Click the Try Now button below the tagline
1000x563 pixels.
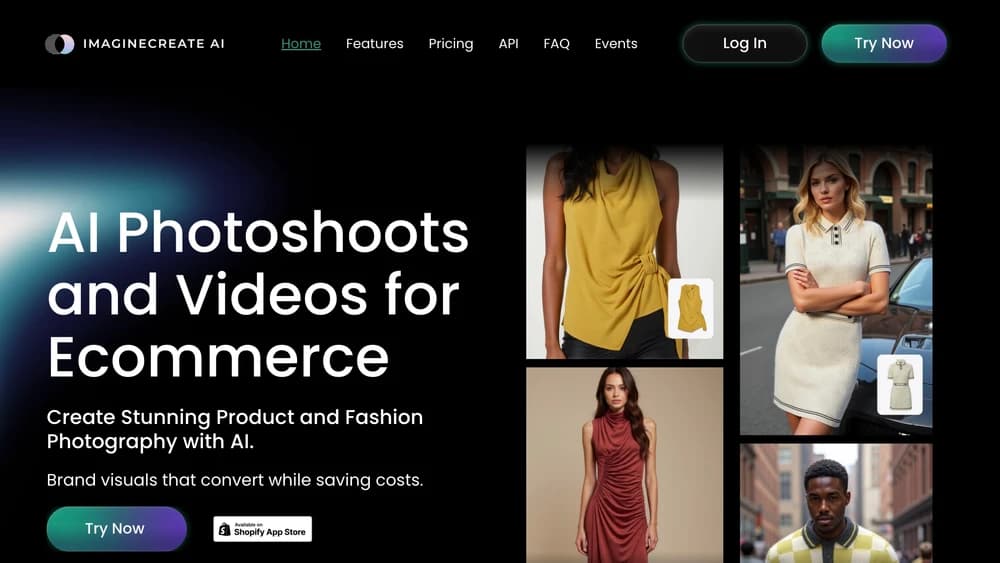[116, 529]
